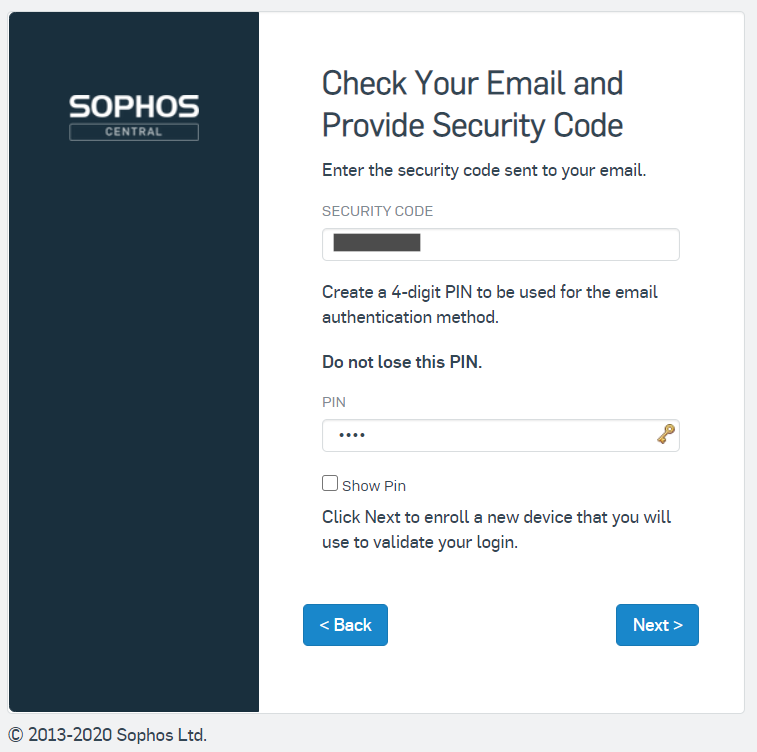Enable the Show Pin checkbox

330,483
